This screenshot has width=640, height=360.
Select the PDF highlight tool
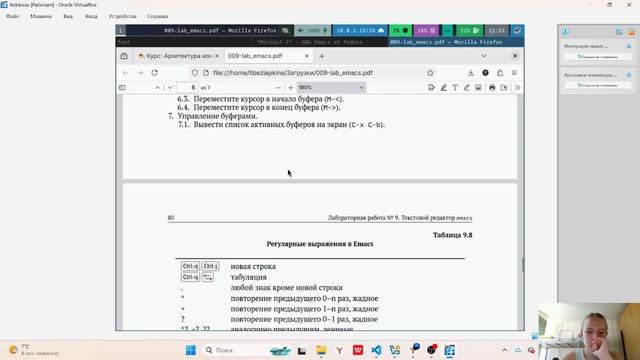tap(443, 87)
